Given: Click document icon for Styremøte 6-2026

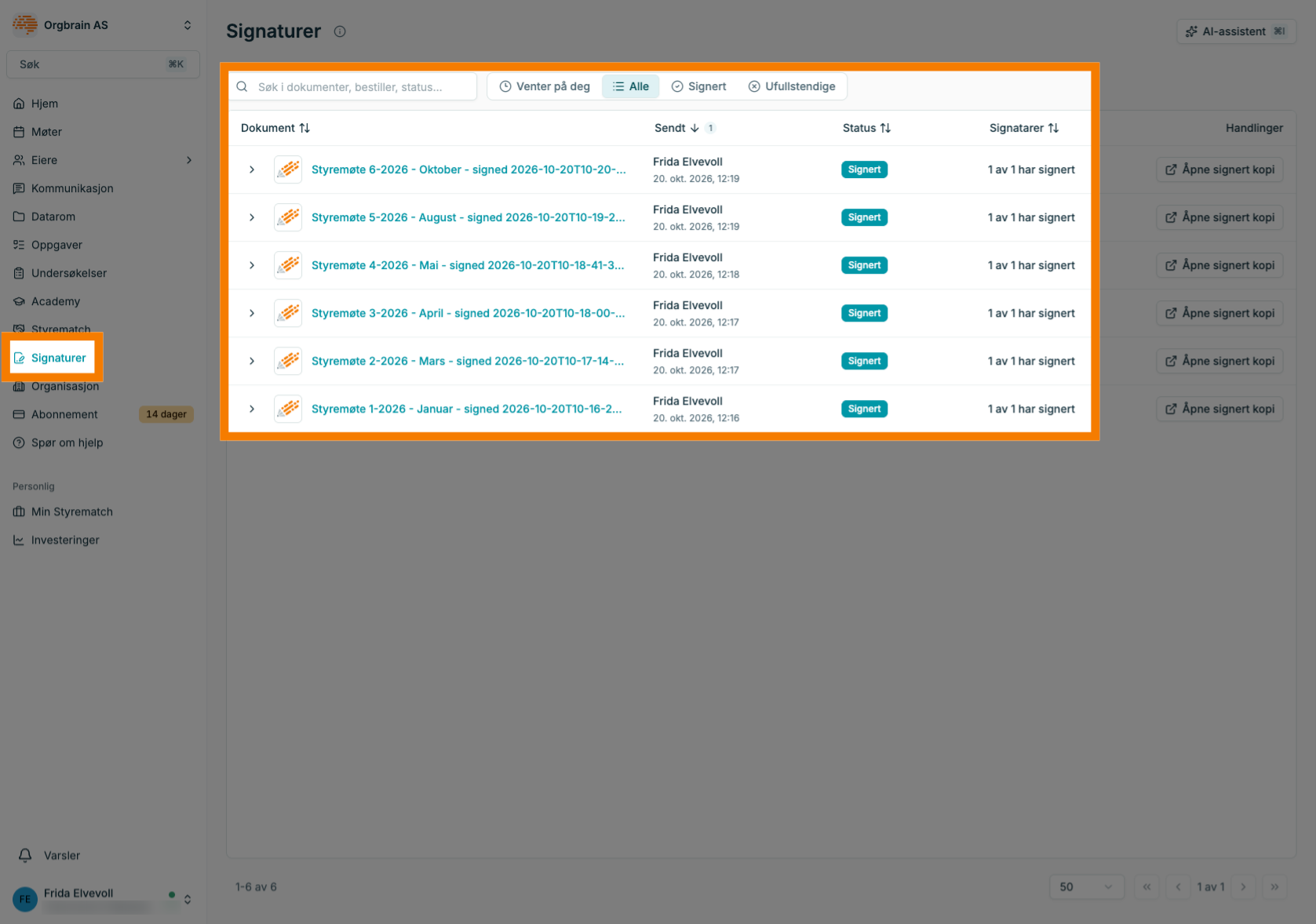Looking at the screenshot, I should [x=288, y=169].
